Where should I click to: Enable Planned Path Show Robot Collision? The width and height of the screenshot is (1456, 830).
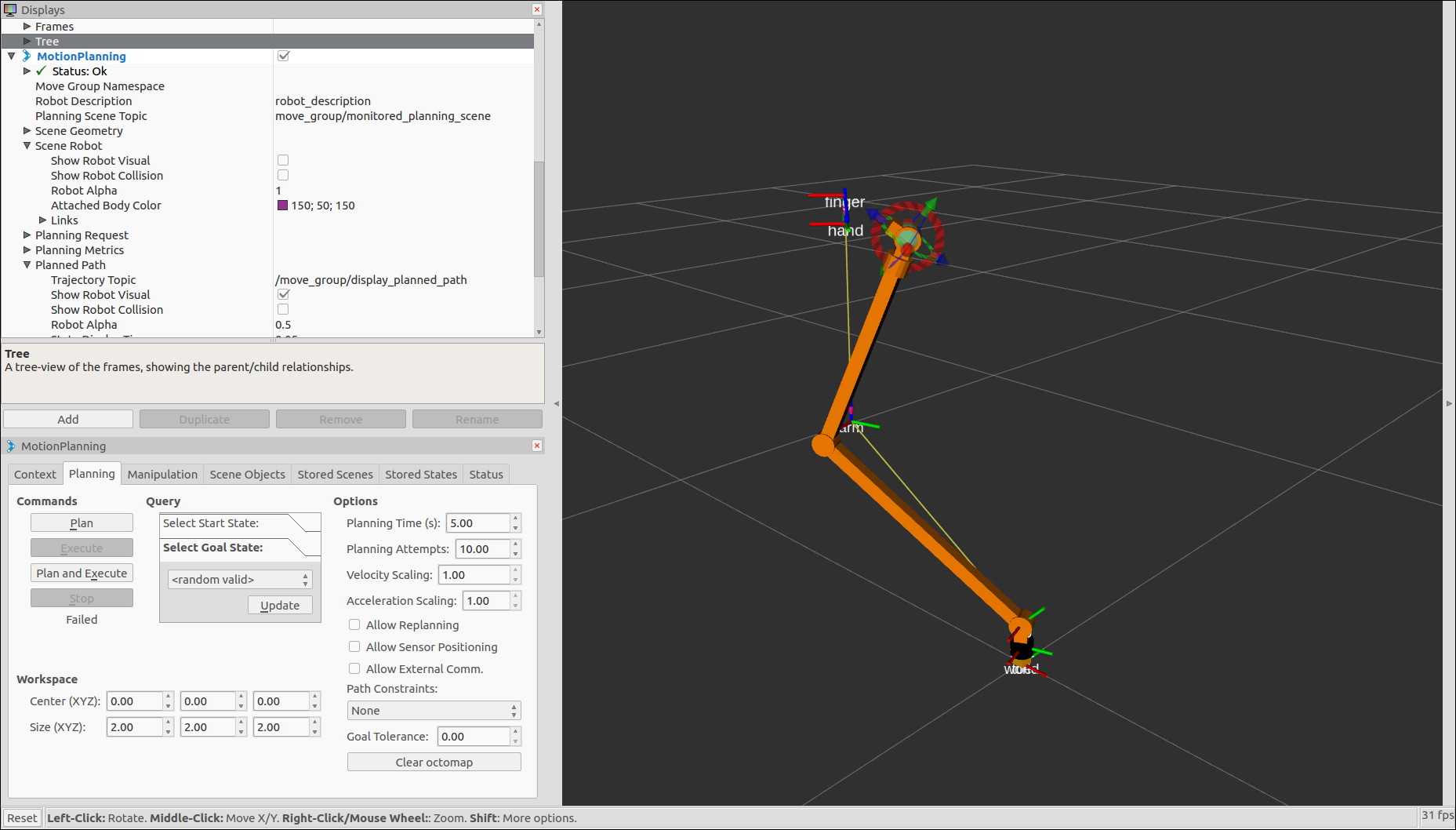(x=283, y=309)
